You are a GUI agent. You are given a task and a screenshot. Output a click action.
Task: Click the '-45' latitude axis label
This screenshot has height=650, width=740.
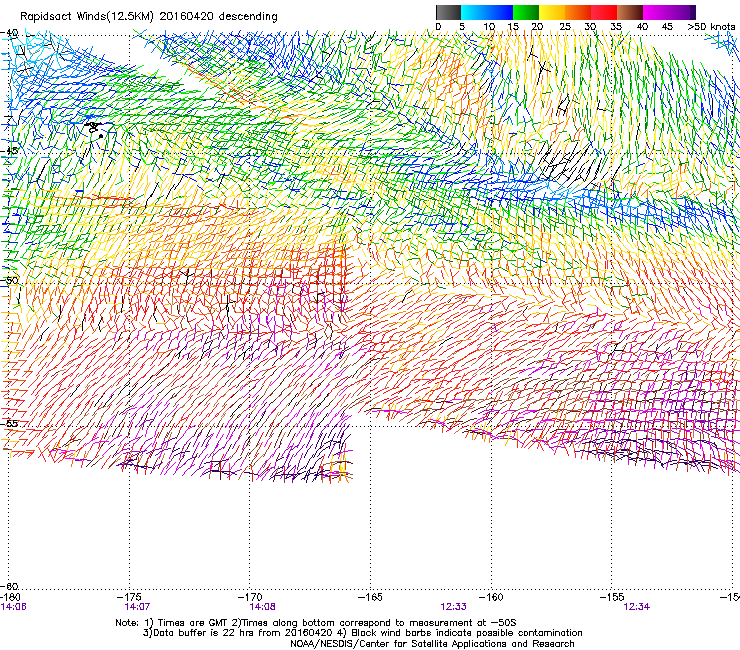[9, 151]
